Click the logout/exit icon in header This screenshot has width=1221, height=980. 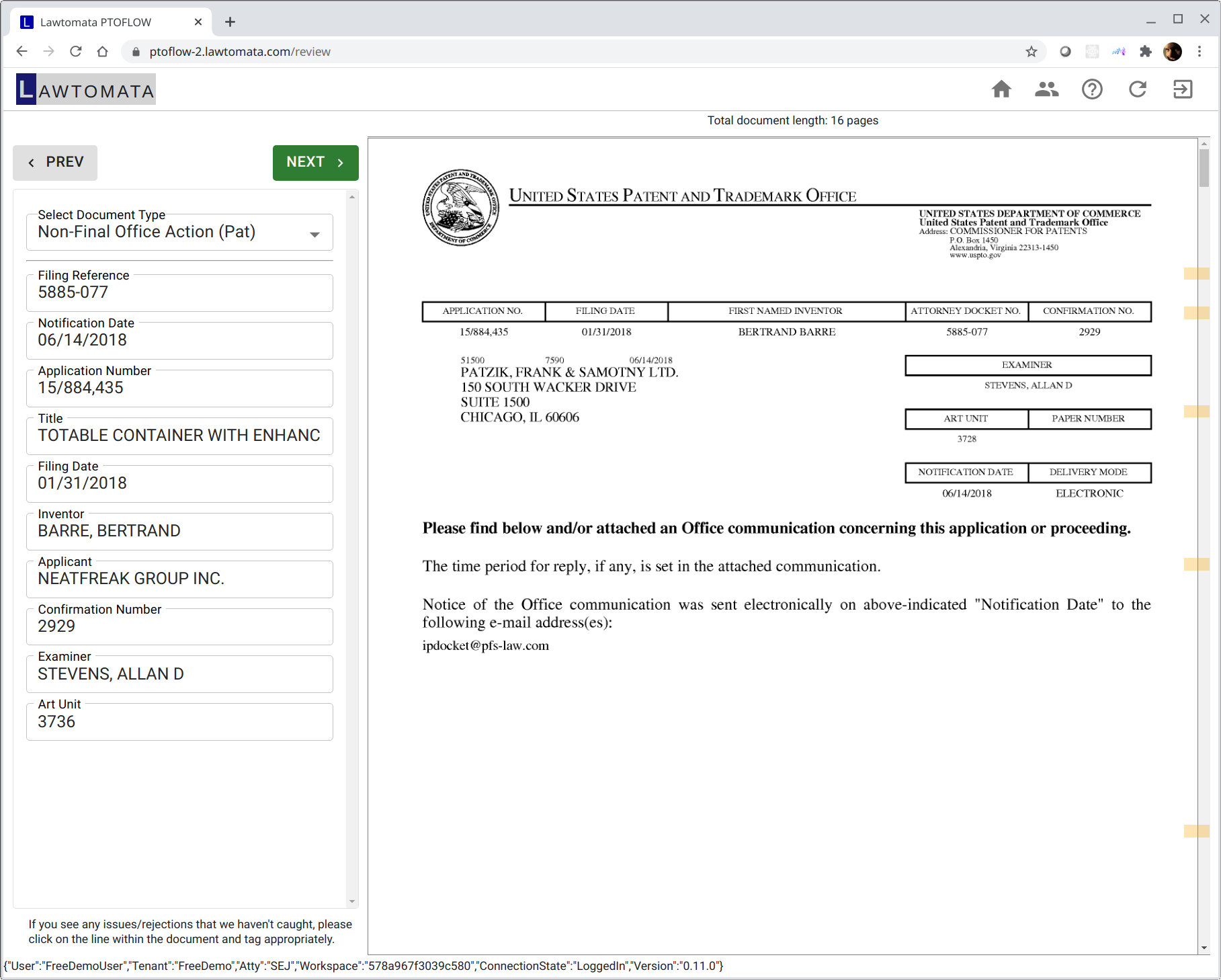1183,89
